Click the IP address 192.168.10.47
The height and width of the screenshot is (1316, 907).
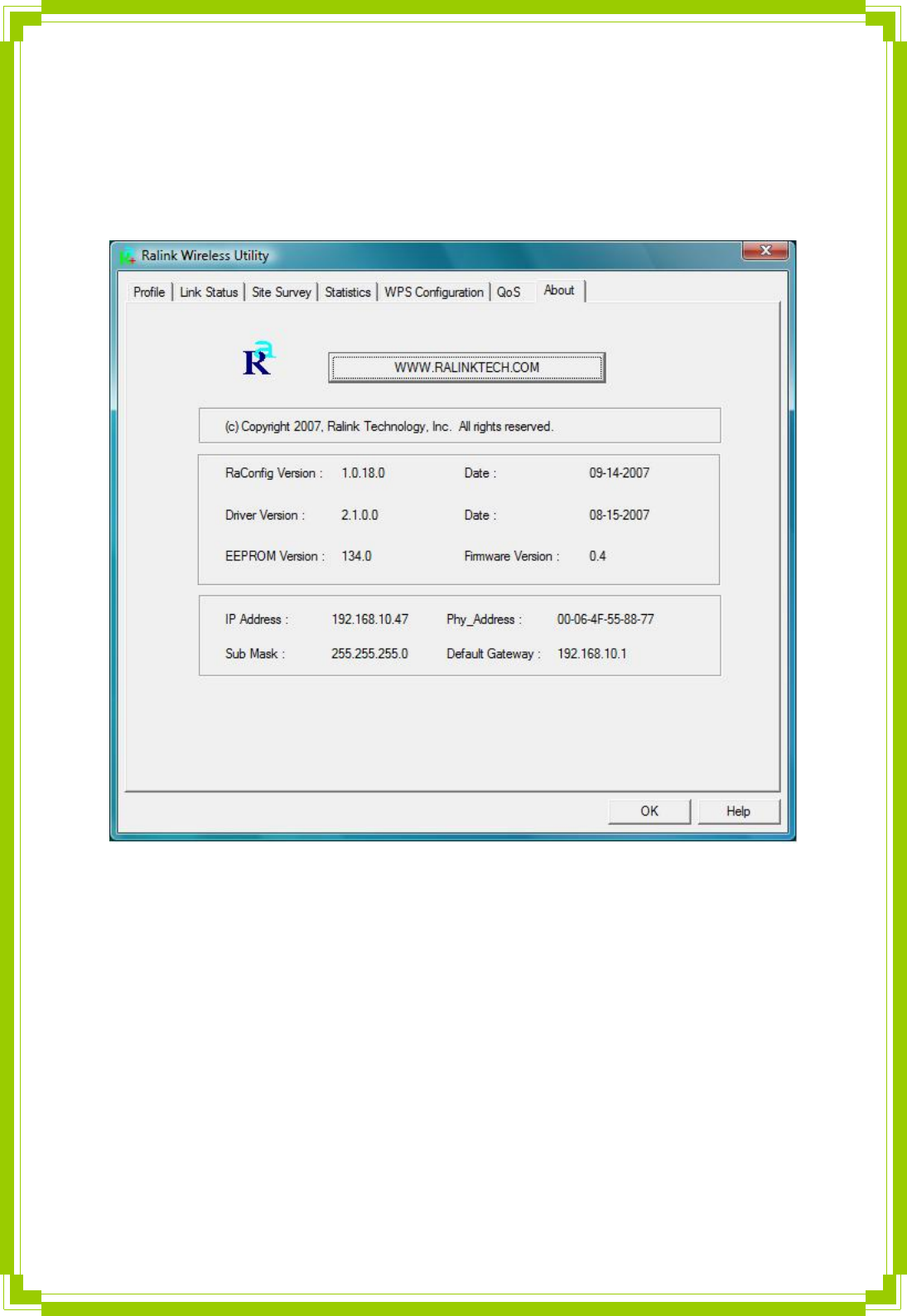point(369,619)
